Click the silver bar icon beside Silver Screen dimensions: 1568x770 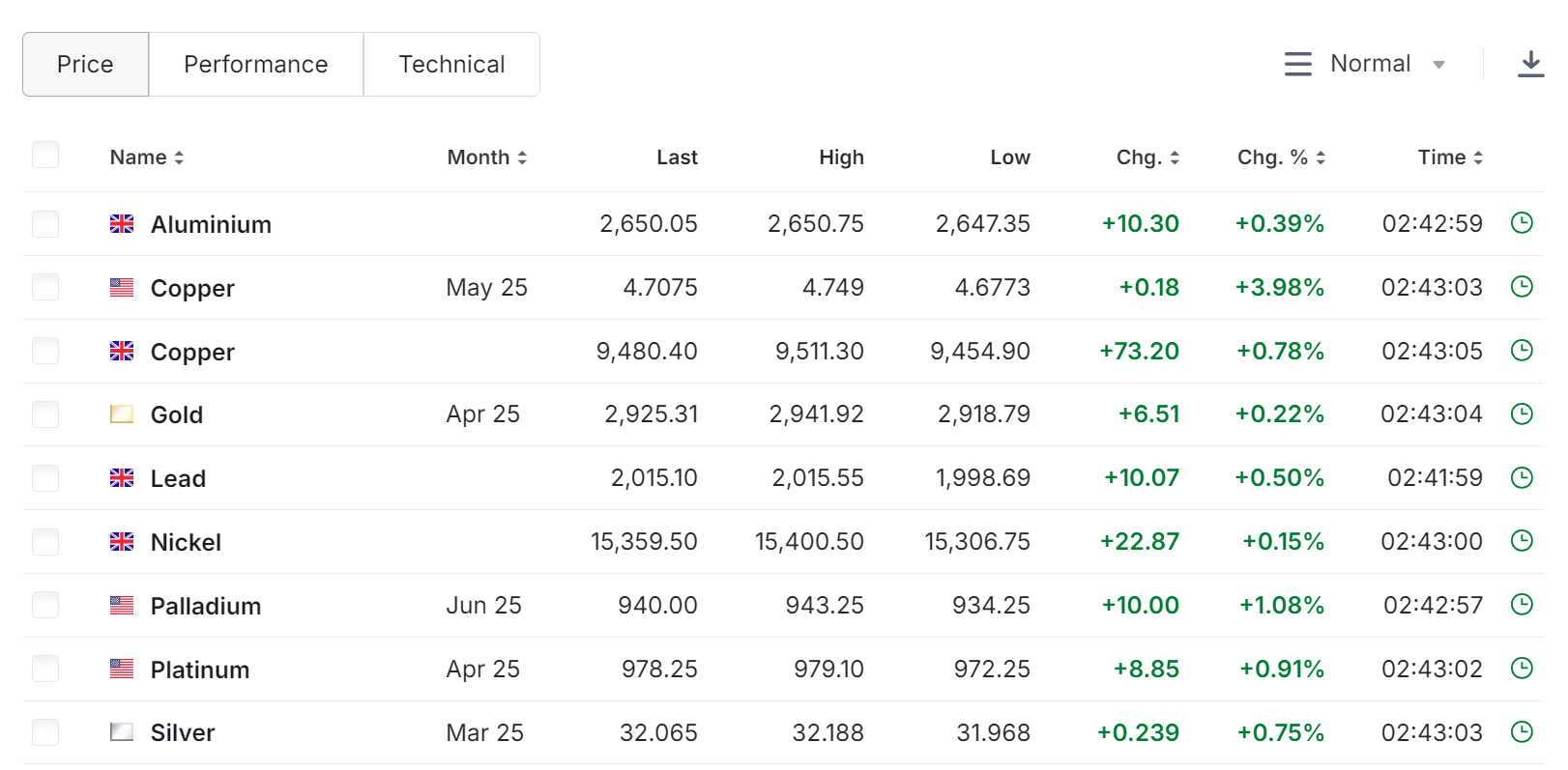tap(122, 732)
